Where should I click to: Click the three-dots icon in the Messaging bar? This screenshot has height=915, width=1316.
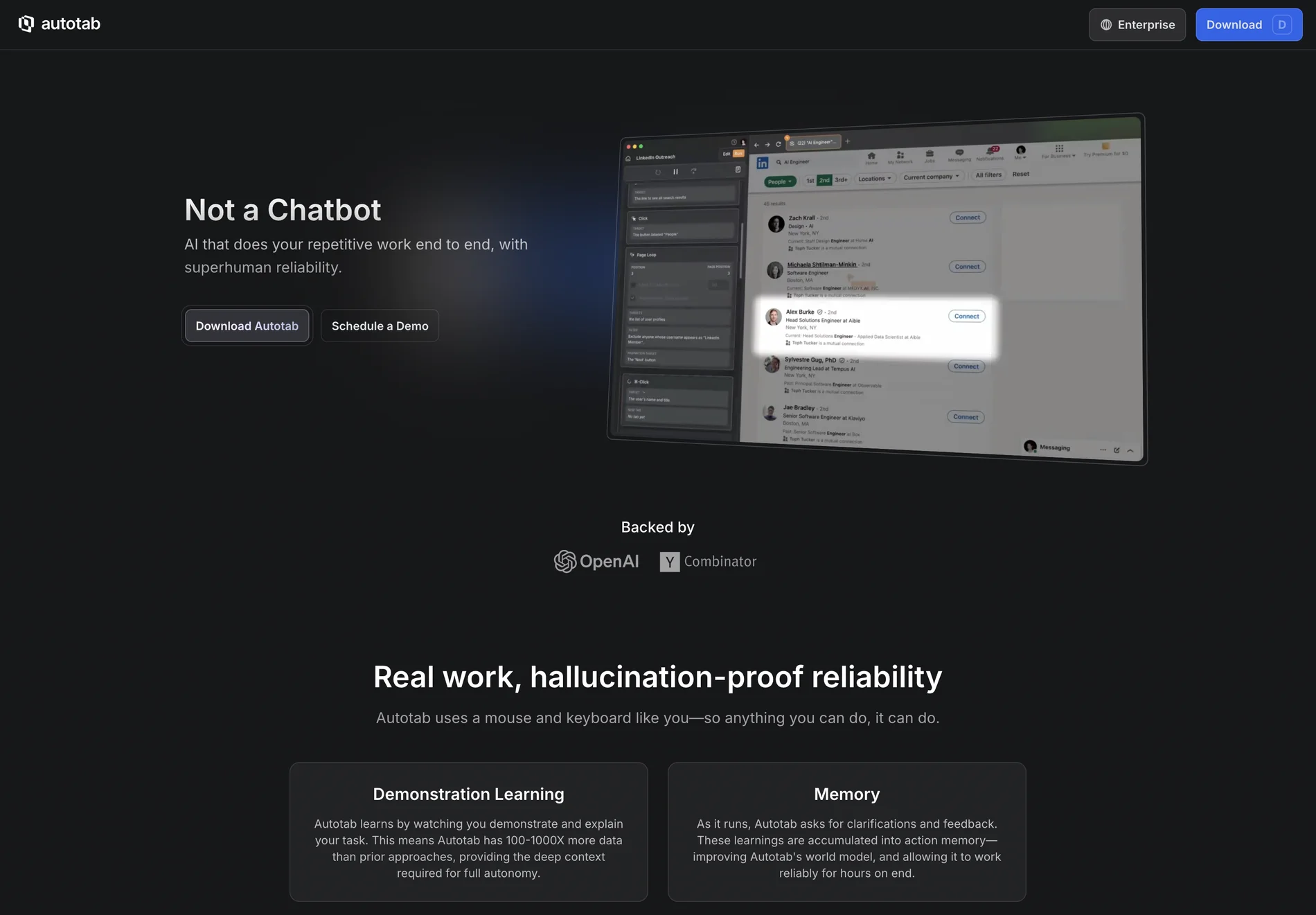coord(1103,450)
